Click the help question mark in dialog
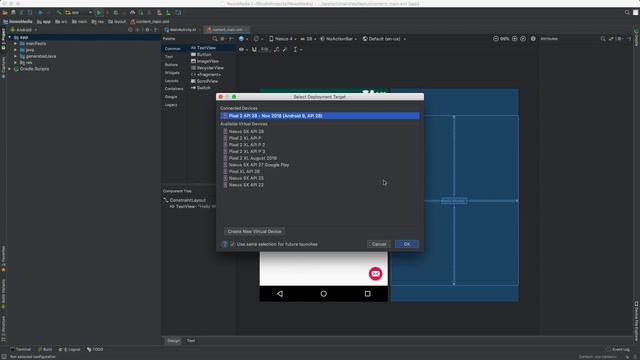Image resolution: width=640 pixels, height=360 pixels. pos(224,244)
